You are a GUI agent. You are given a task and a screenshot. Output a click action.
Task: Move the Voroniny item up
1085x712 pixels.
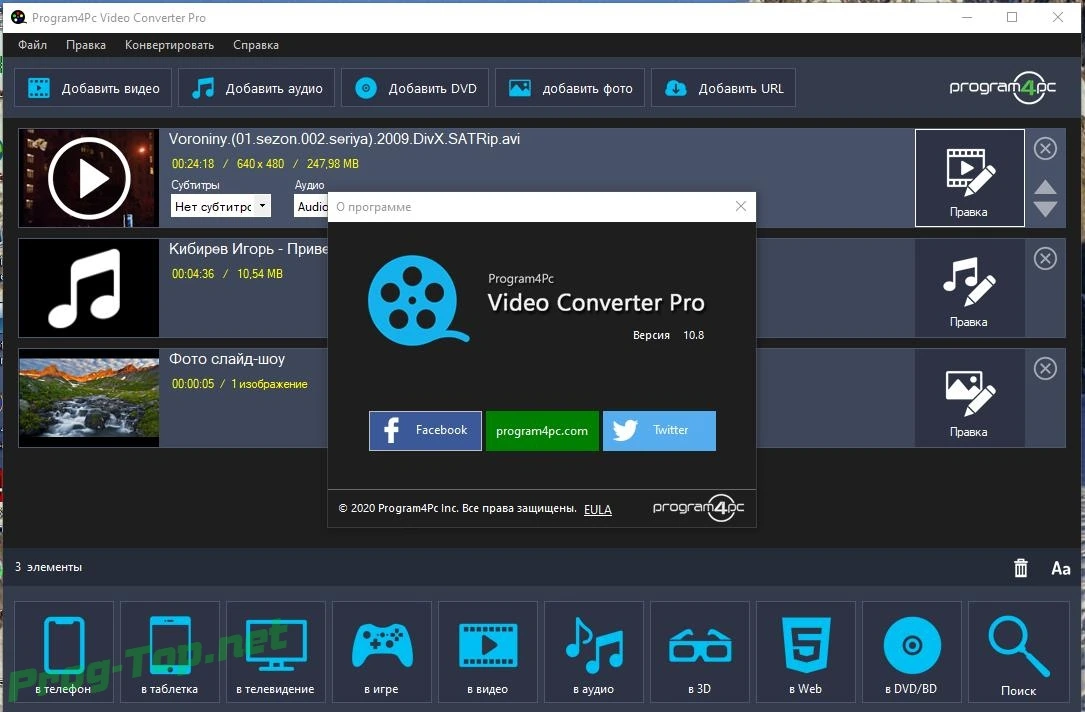point(1045,187)
